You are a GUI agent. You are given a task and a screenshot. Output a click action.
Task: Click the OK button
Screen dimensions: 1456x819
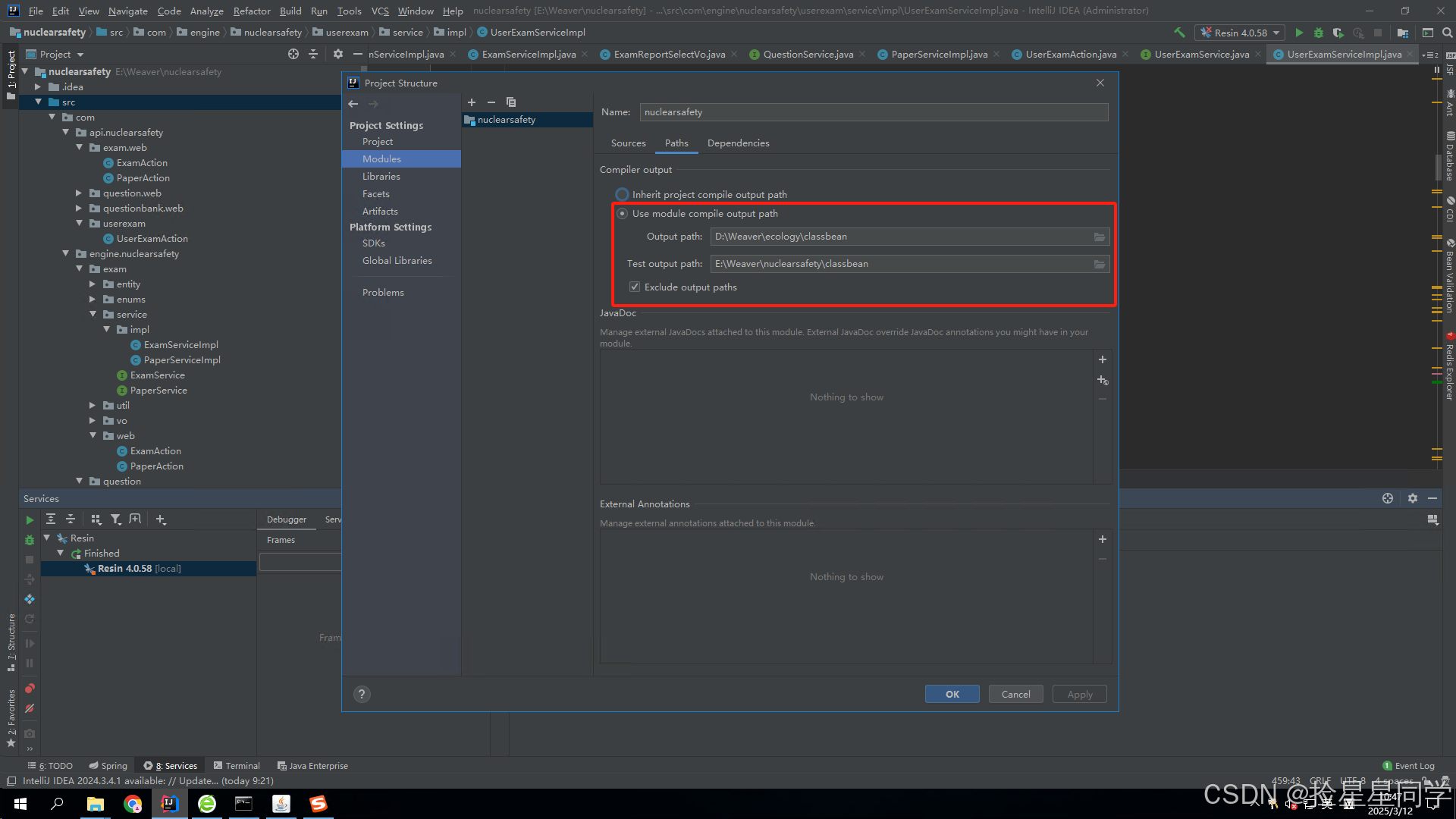tap(952, 694)
